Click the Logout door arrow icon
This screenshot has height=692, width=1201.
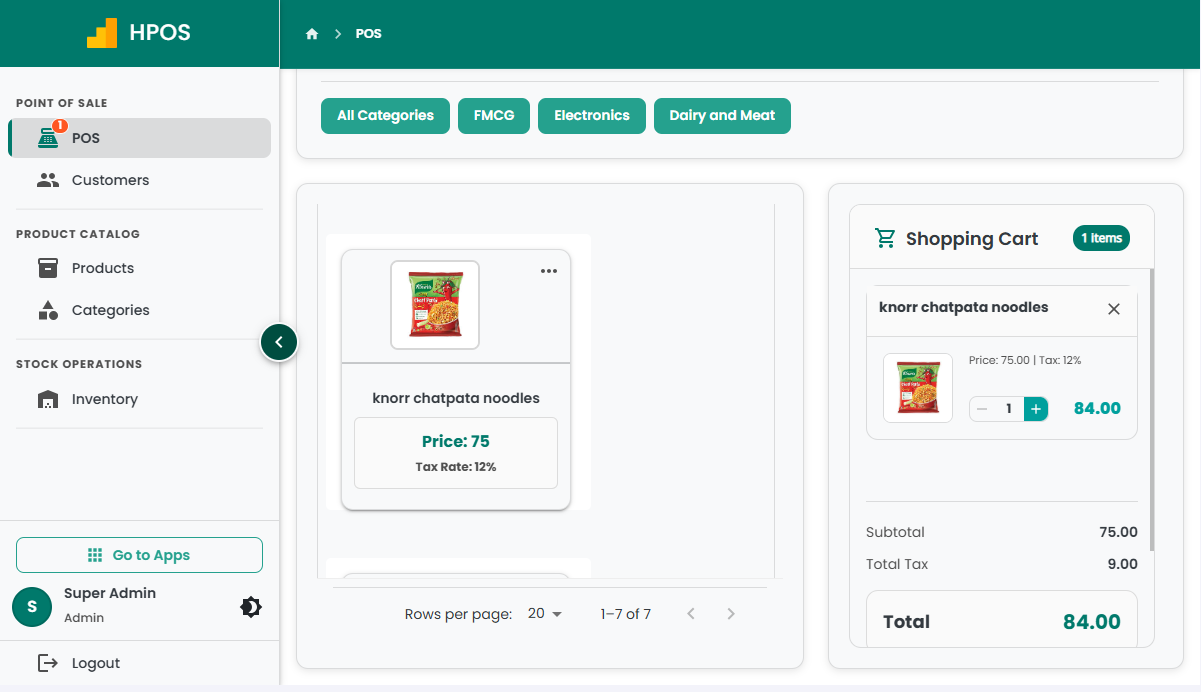click(x=48, y=663)
